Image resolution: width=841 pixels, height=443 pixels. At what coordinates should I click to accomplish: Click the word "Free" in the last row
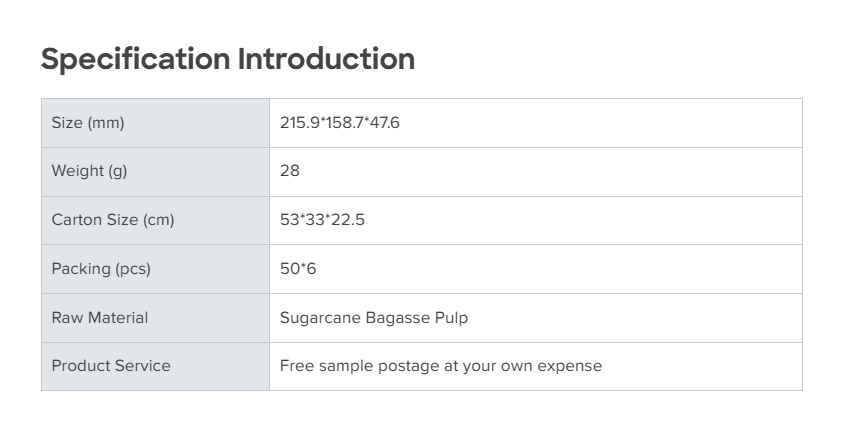[297, 366]
